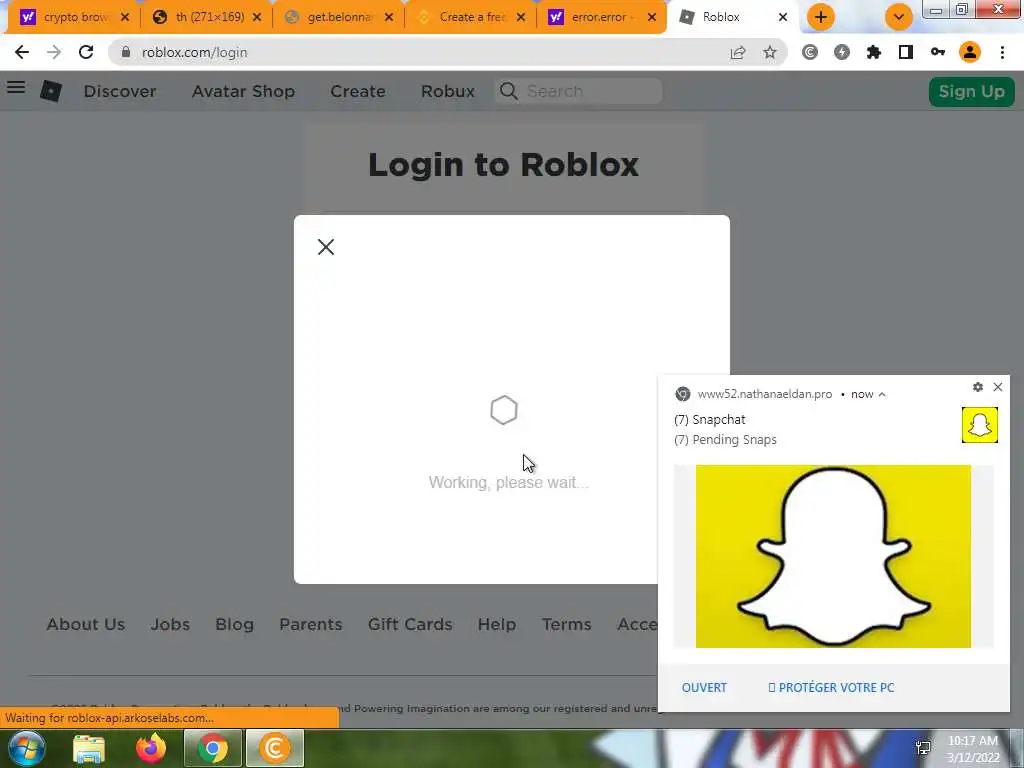Click the padlock site info icon
This screenshot has height=768, width=1024.
point(125,52)
